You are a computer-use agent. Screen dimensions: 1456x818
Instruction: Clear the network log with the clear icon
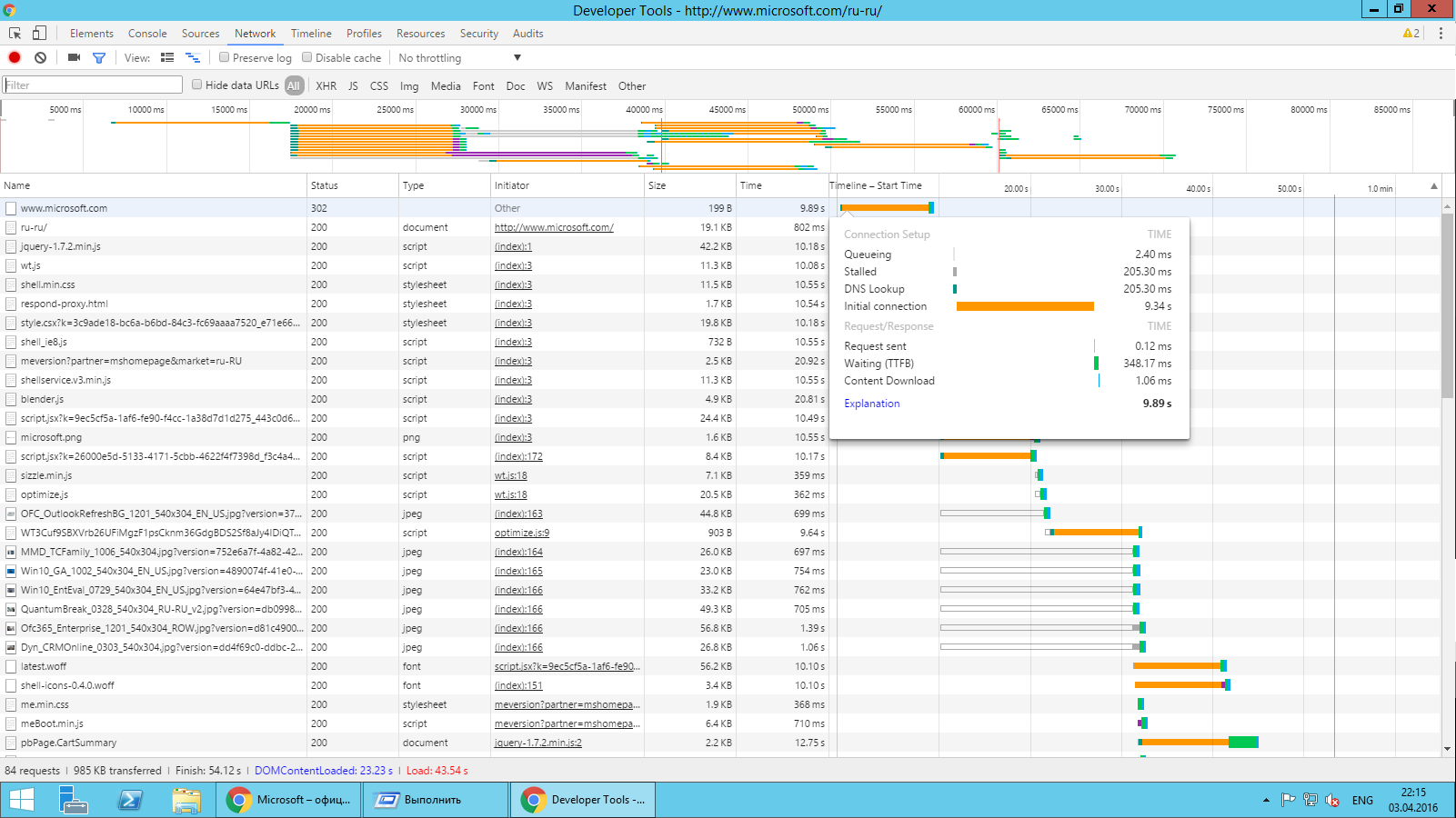coord(40,57)
